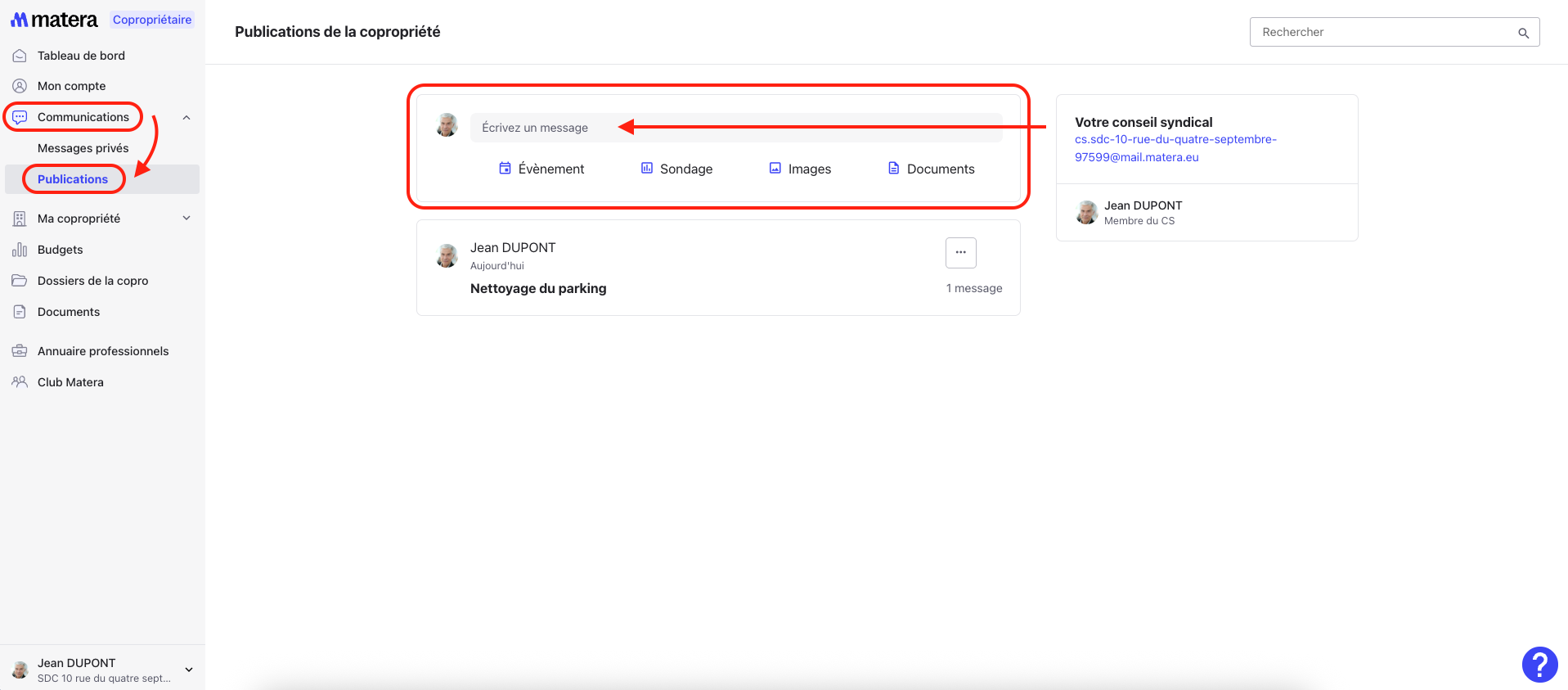Image resolution: width=1568 pixels, height=690 pixels.
Task: Open the blue help question mark
Action: (x=1539, y=665)
